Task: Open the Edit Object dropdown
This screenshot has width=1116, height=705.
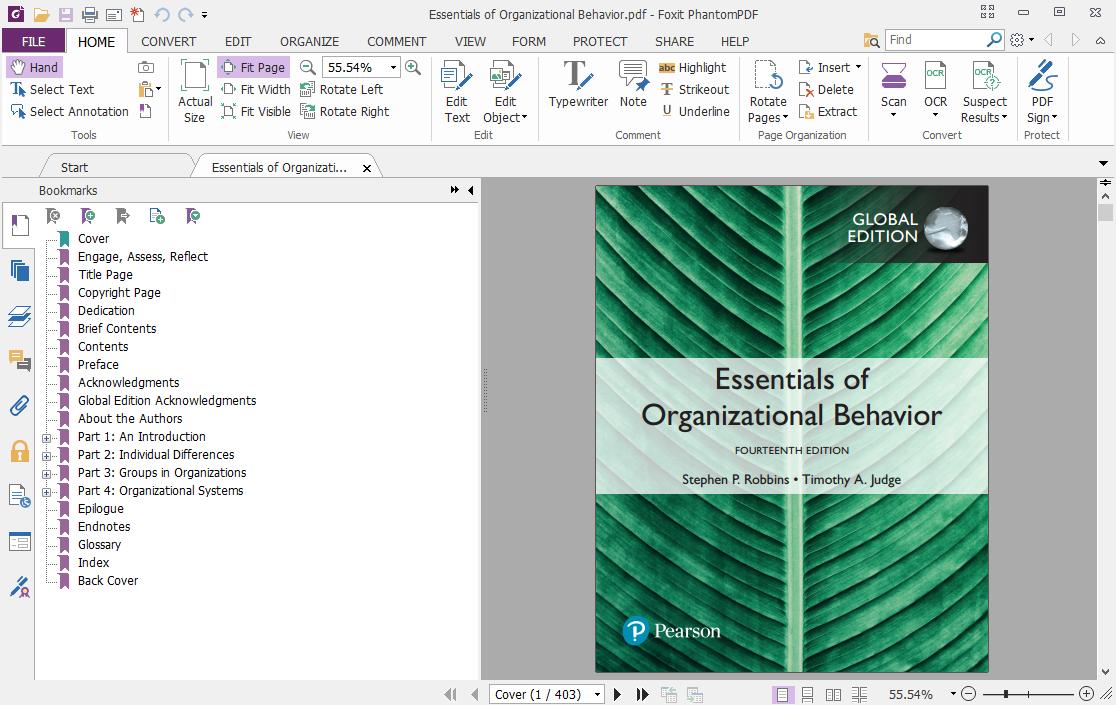Action: [x=505, y=92]
